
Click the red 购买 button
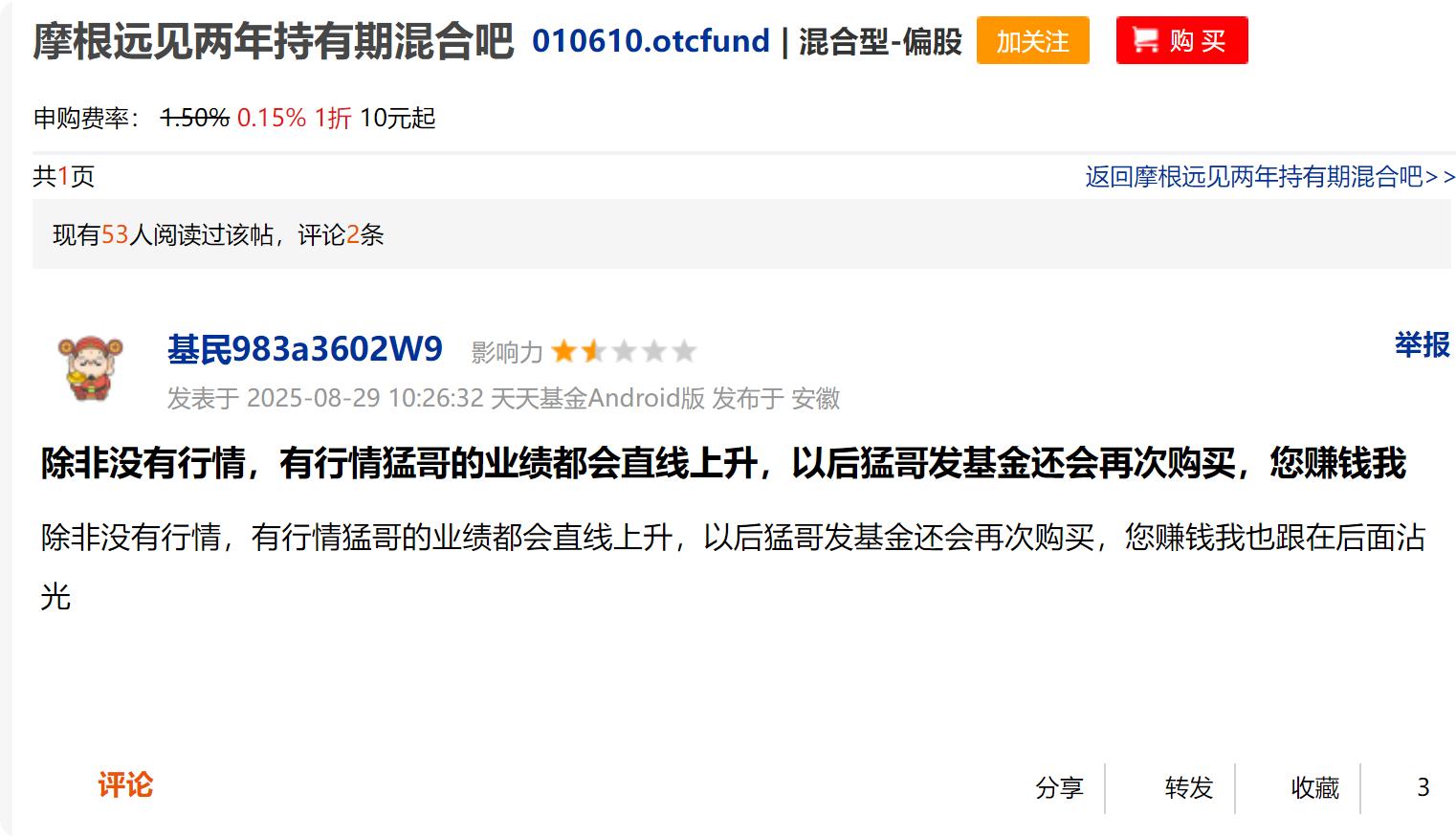click(x=1181, y=40)
